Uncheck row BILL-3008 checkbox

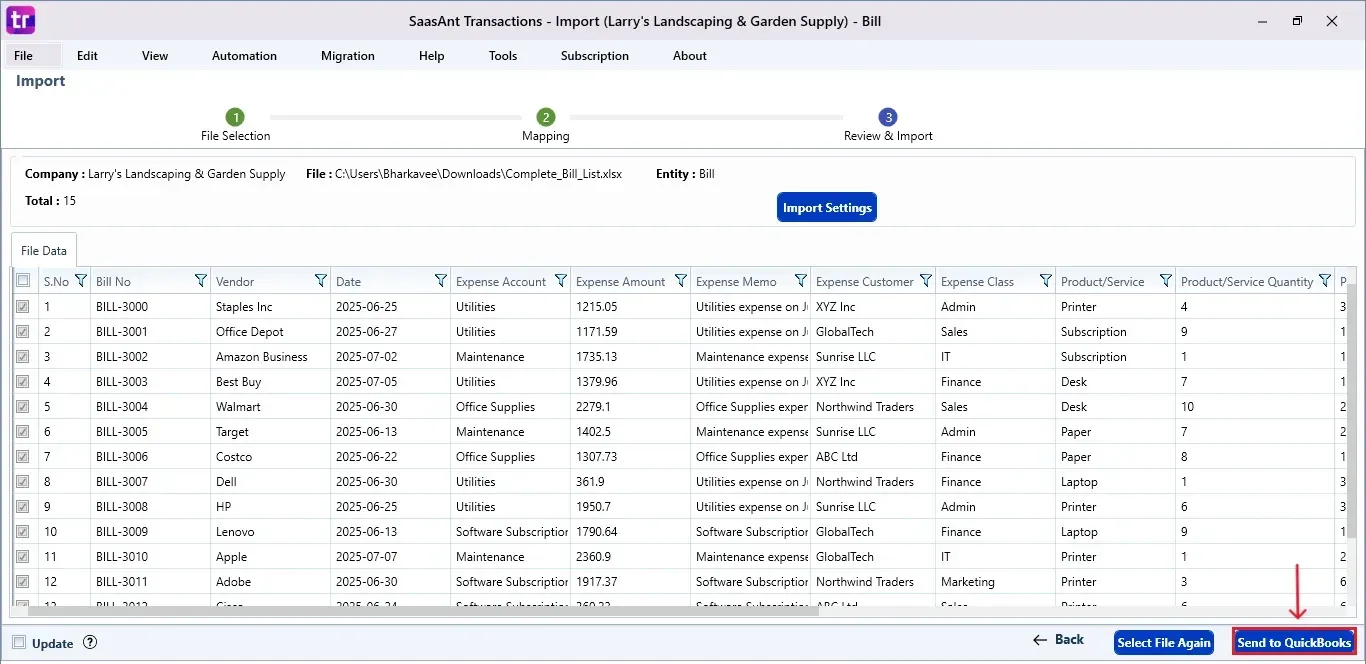23,507
